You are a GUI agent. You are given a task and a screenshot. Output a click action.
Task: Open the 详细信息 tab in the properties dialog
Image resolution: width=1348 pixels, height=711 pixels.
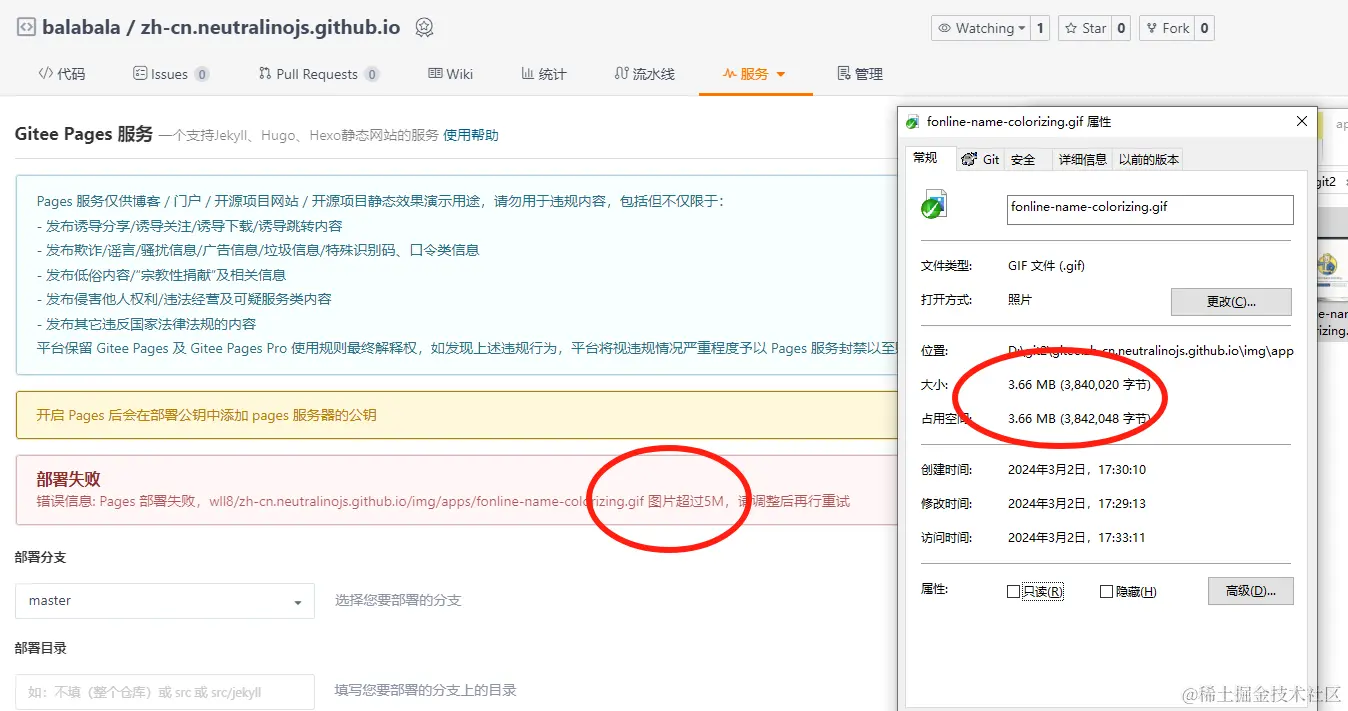(1083, 159)
